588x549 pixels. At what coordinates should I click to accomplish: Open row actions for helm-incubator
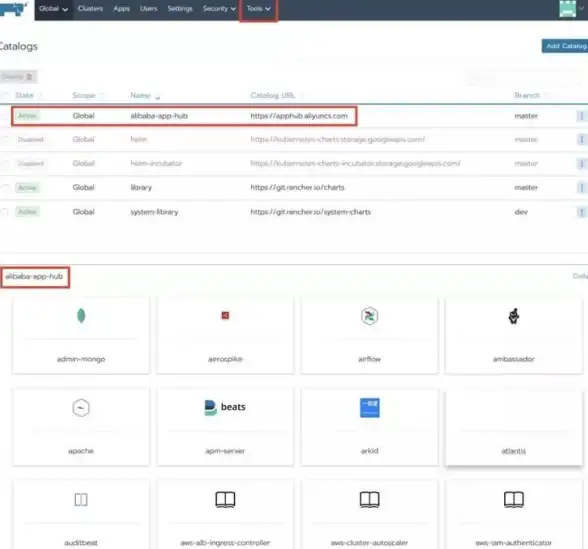click(581, 164)
